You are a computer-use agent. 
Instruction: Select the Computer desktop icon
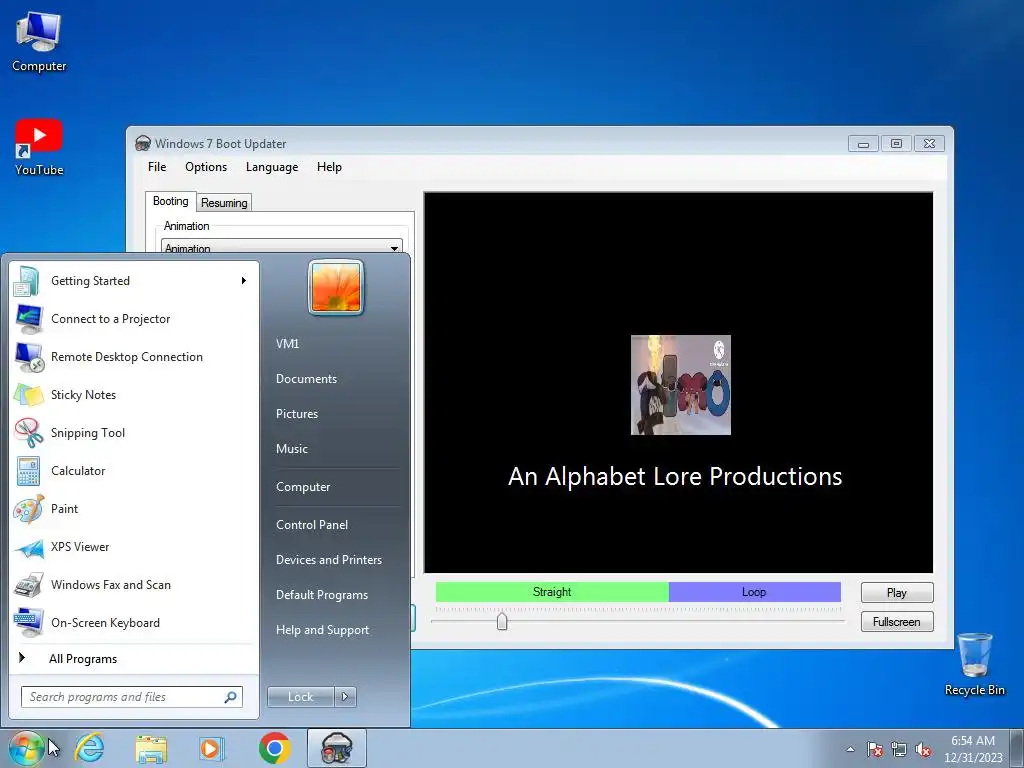(x=39, y=41)
